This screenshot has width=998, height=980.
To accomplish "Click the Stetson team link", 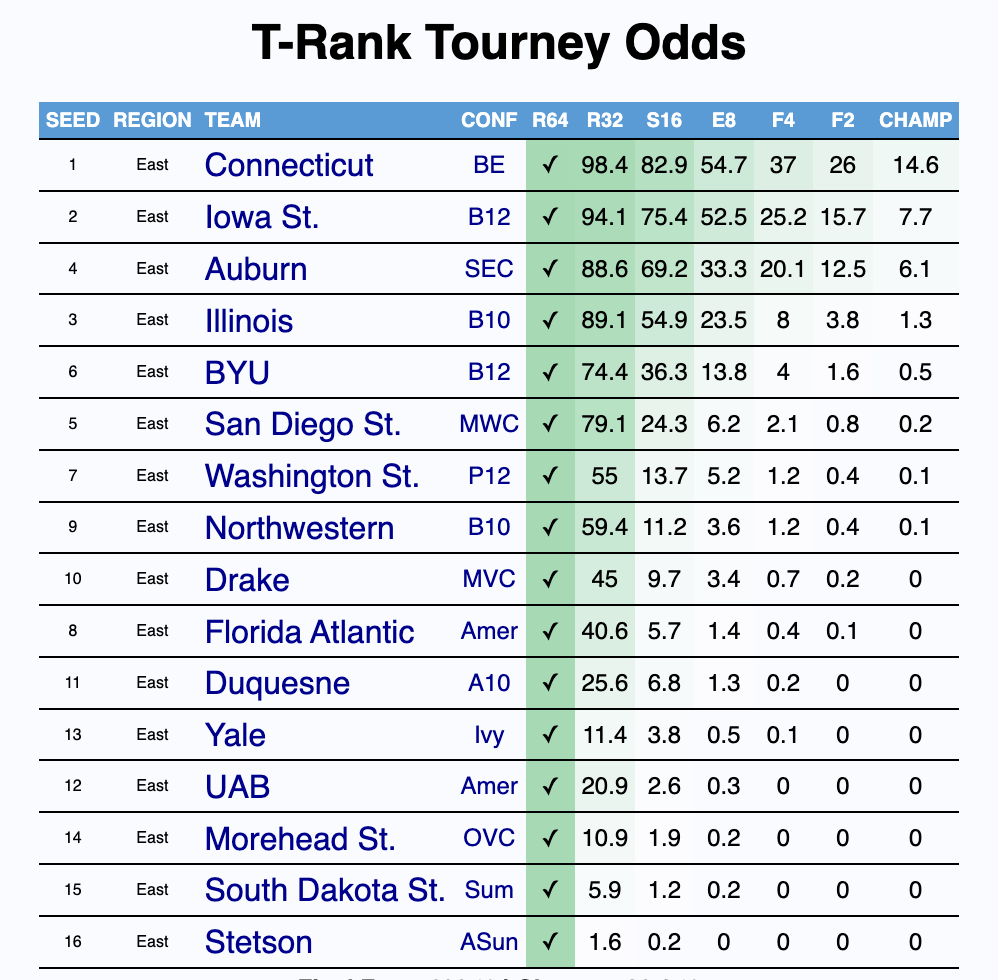I will [x=258, y=942].
